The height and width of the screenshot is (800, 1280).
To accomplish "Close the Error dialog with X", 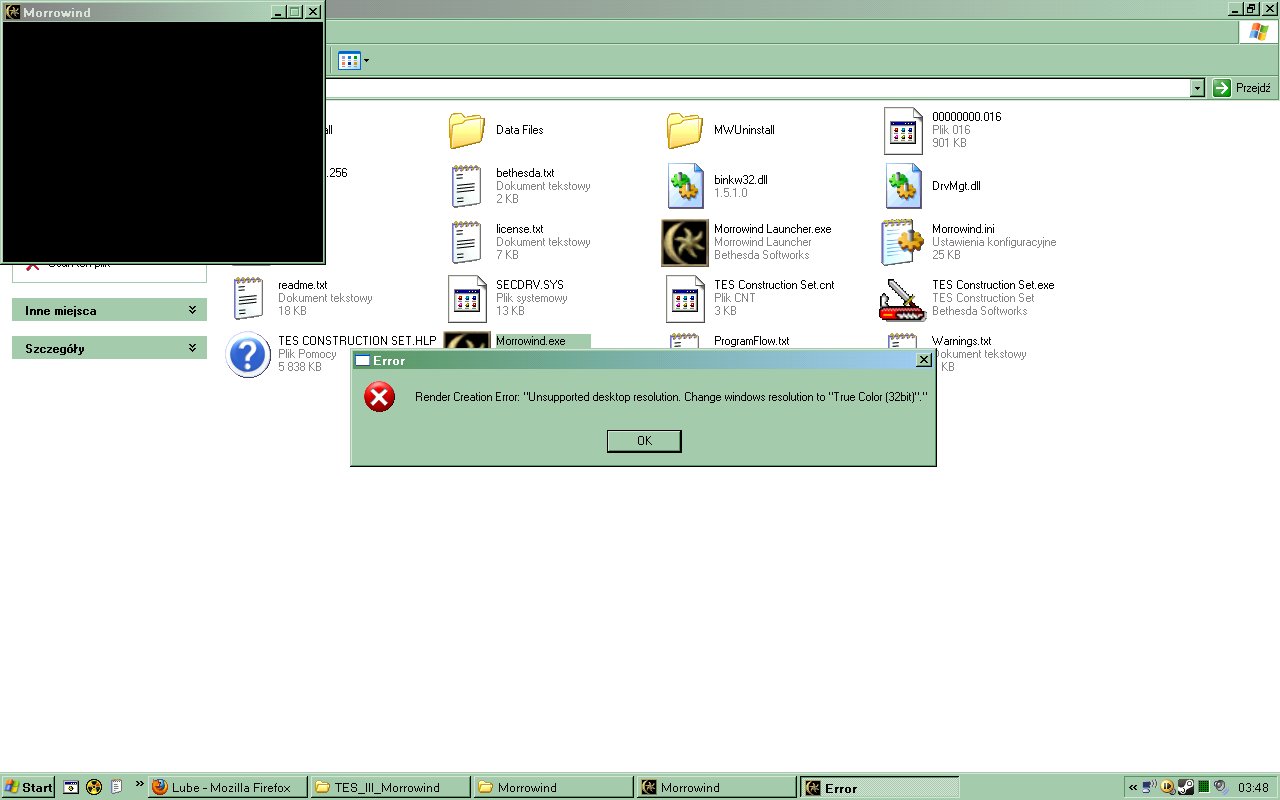I will click(x=924, y=360).
